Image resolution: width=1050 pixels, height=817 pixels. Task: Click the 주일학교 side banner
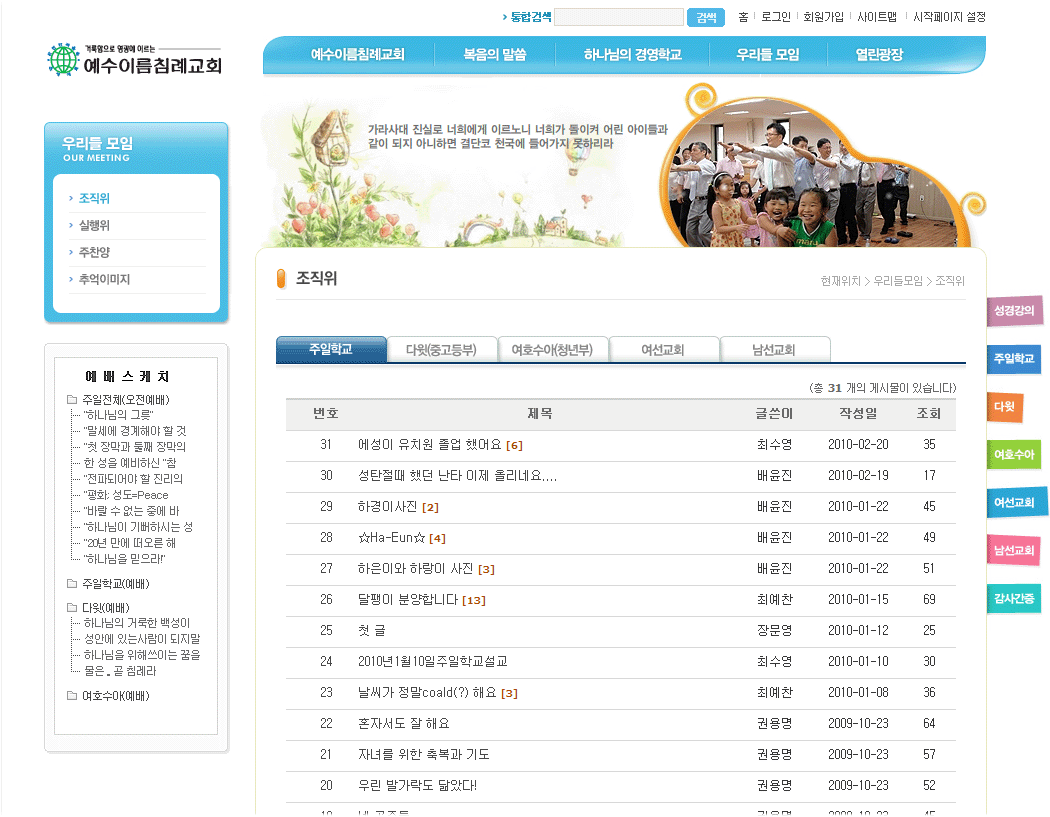[x=1014, y=359]
